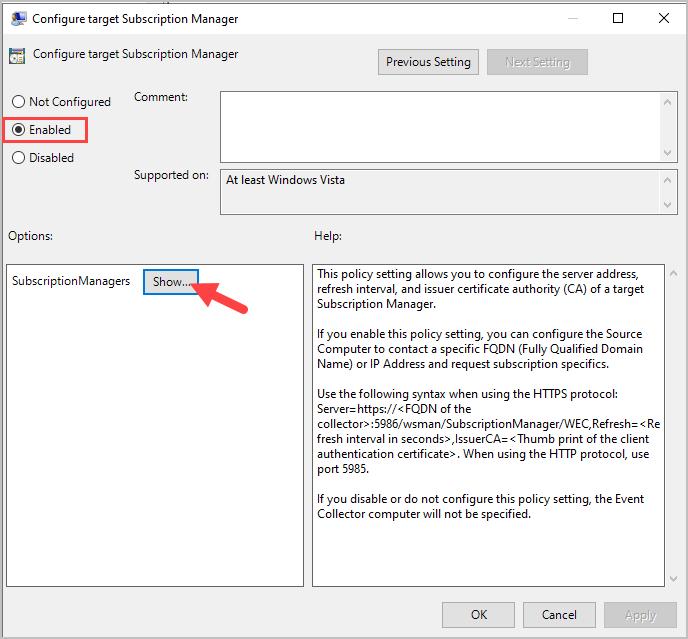Click the Supported on scroll up arrow

click(668, 177)
